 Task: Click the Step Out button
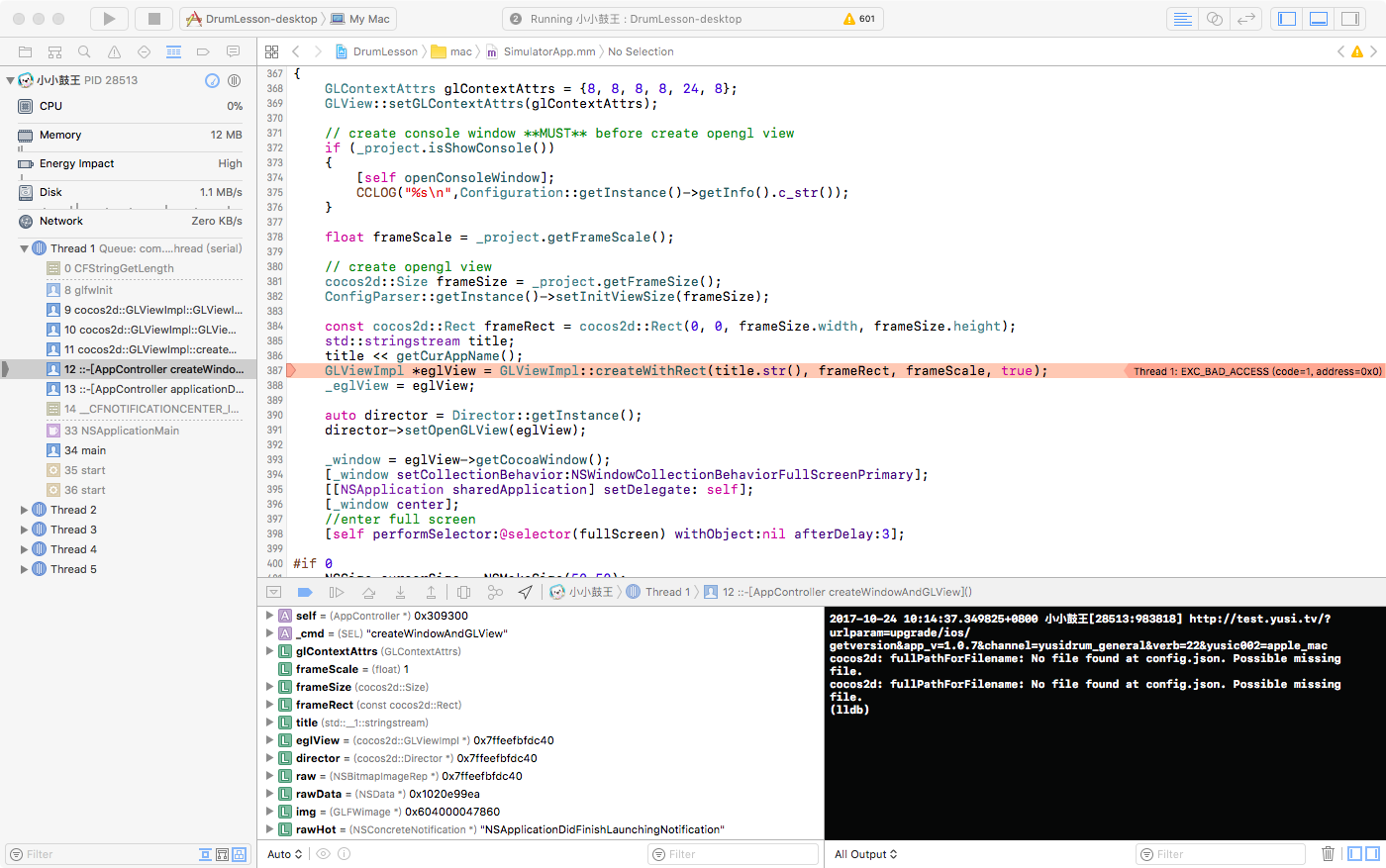432,592
